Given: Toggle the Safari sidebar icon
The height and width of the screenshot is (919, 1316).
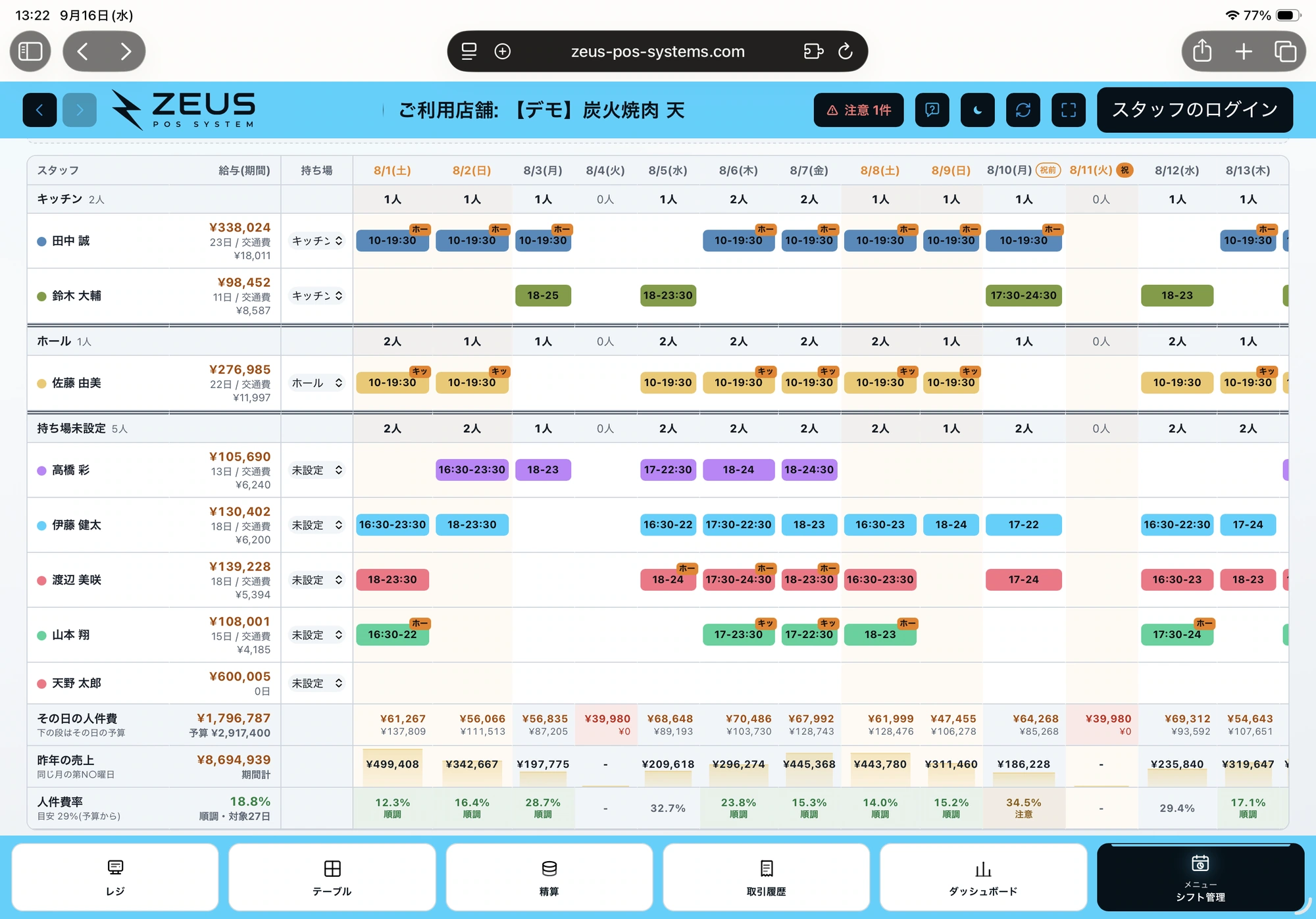Looking at the screenshot, I should pos(30,51).
